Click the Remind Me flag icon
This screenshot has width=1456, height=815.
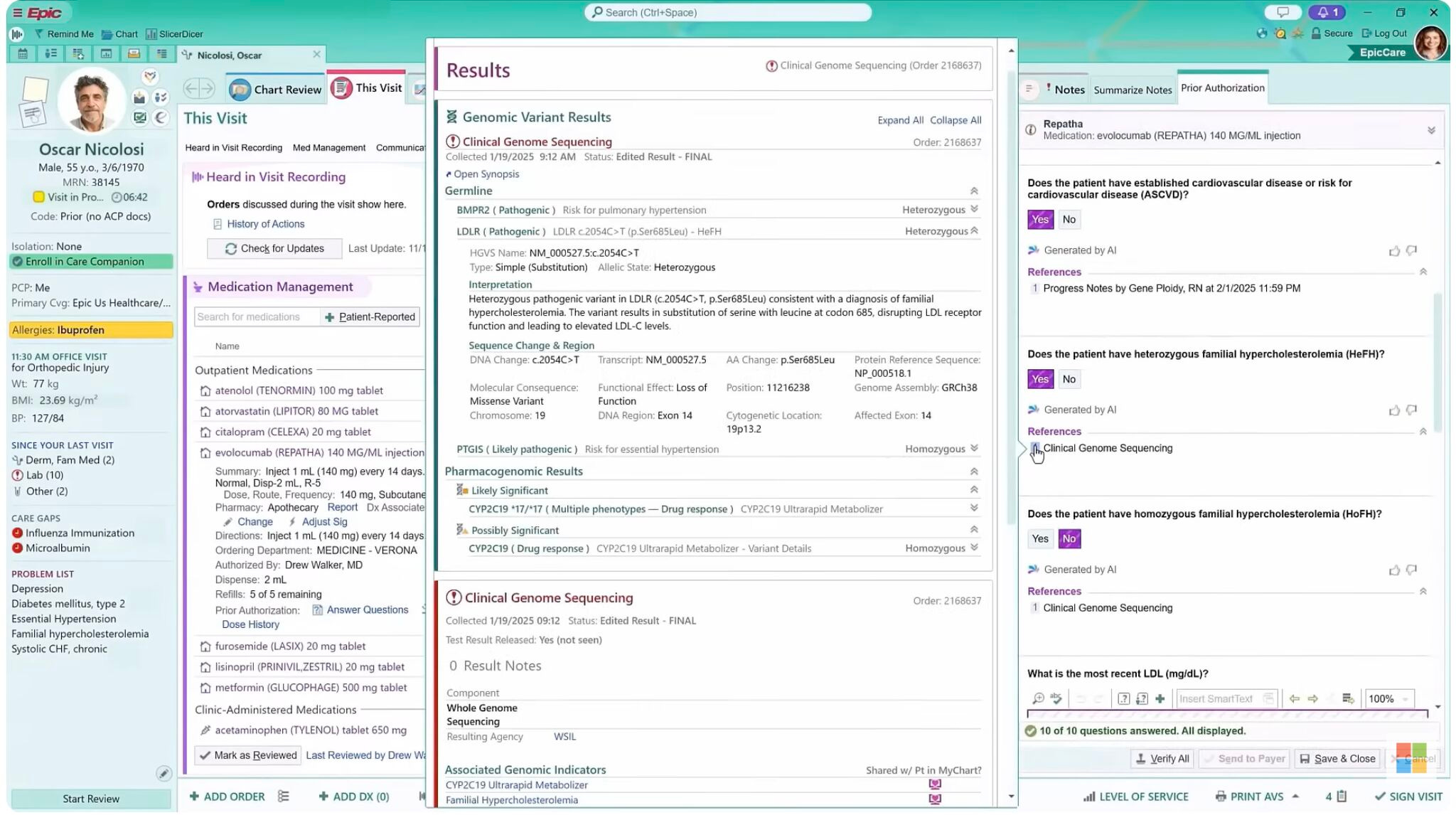pos(39,34)
